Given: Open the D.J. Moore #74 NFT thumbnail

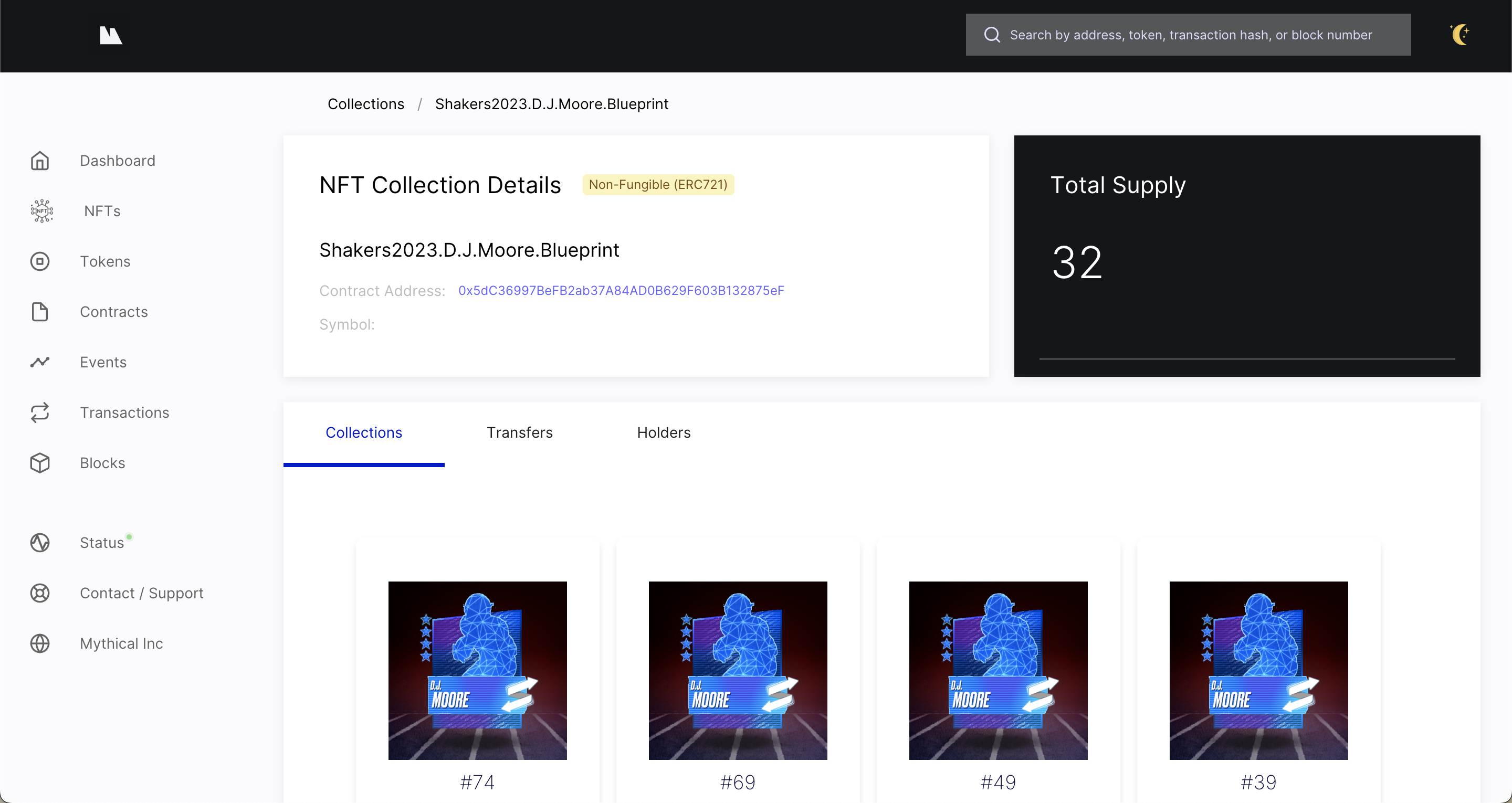Looking at the screenshot, I should 477,670.
